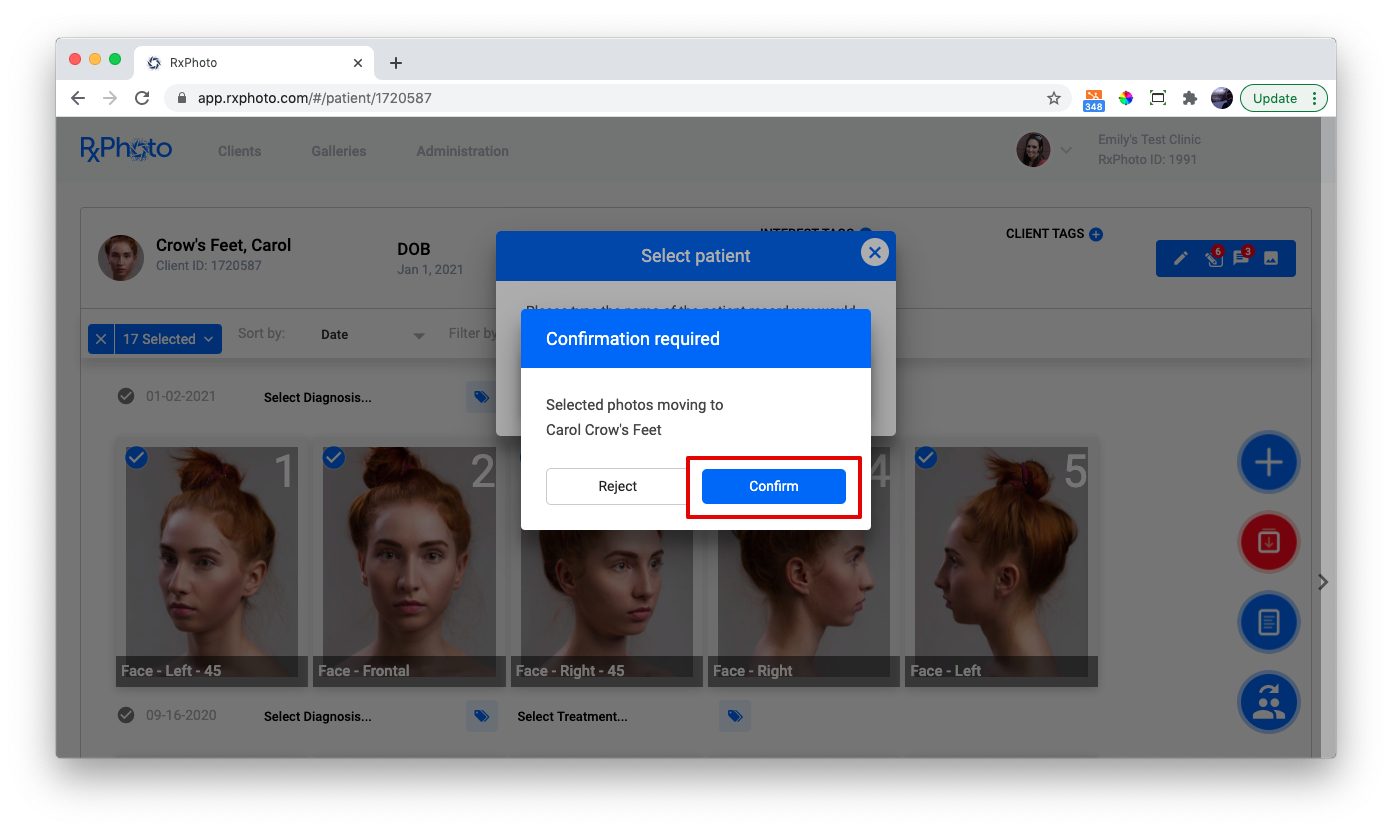Close the Select patient dialog
1392x832 pixels.
(x=874, y=253)
